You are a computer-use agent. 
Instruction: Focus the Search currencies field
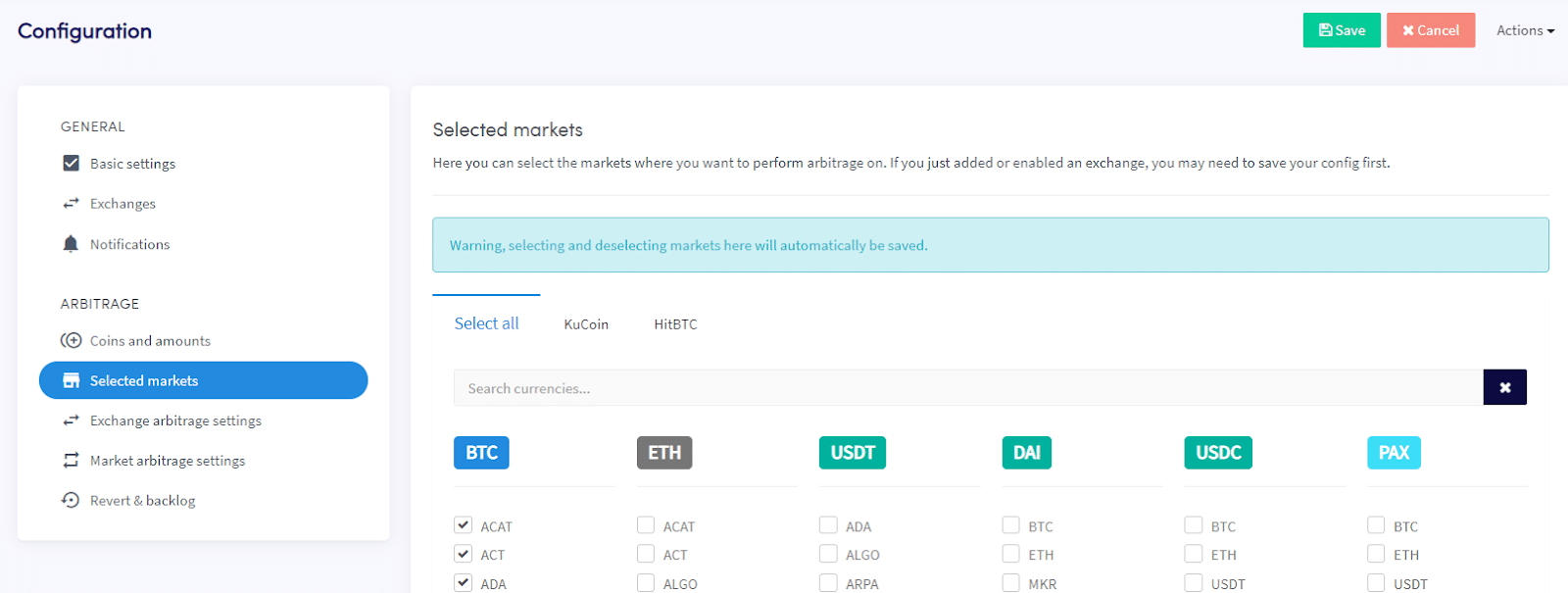coord(968,387)
